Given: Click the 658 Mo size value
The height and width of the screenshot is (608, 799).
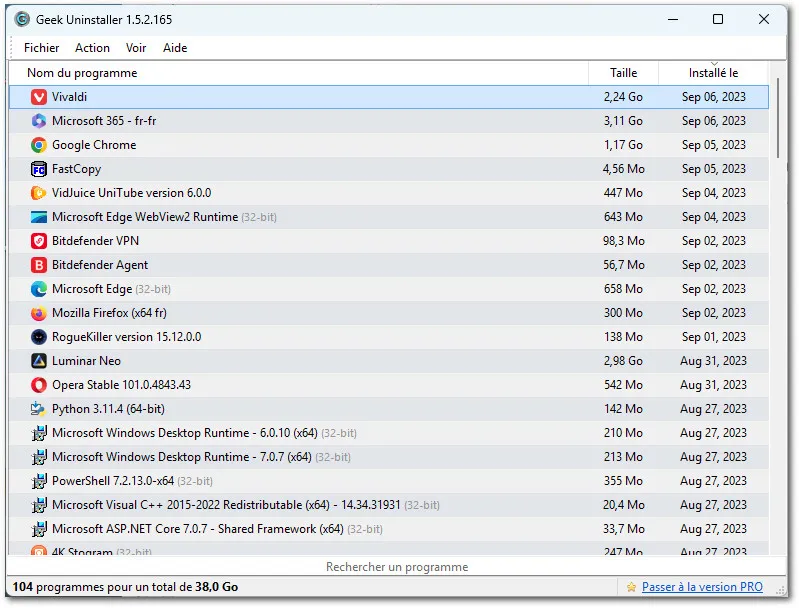Looking at the screenshot, I should (623, 289).
